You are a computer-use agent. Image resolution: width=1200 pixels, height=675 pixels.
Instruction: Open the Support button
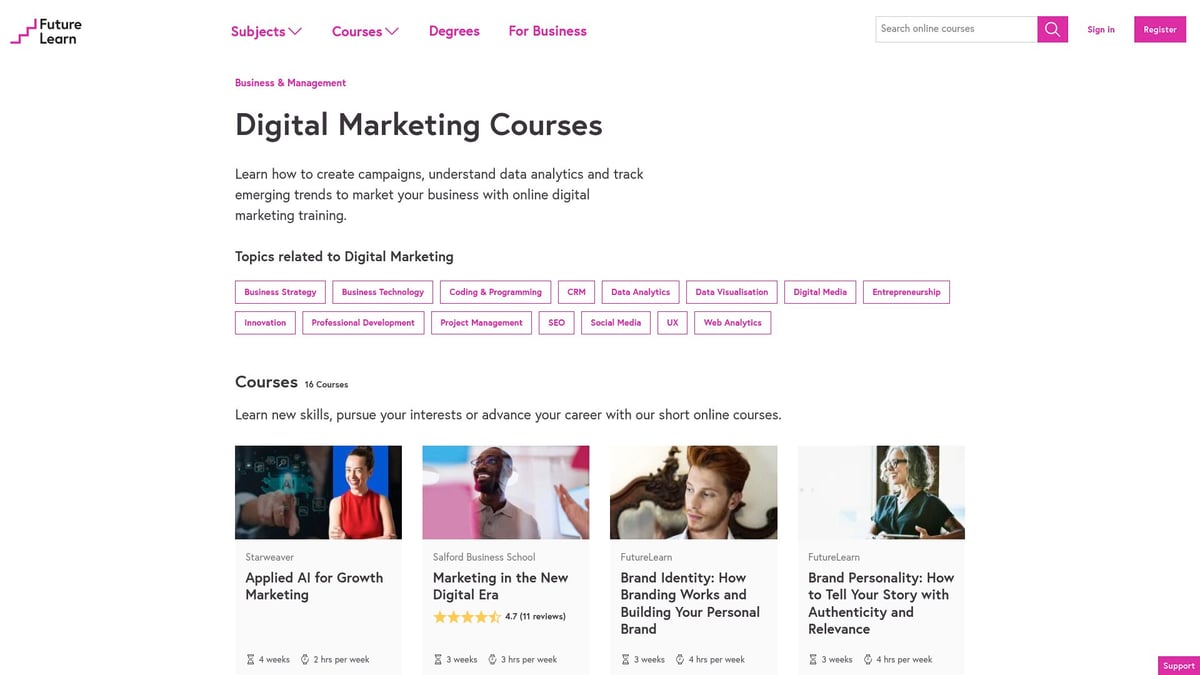tap(1179, 666)
